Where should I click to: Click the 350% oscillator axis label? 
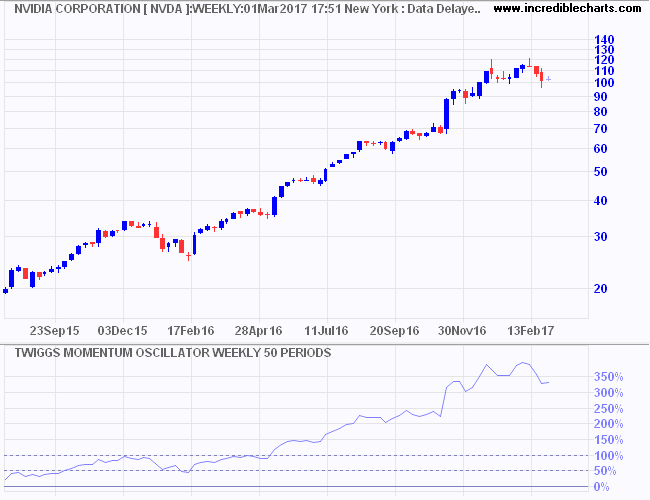608,377
